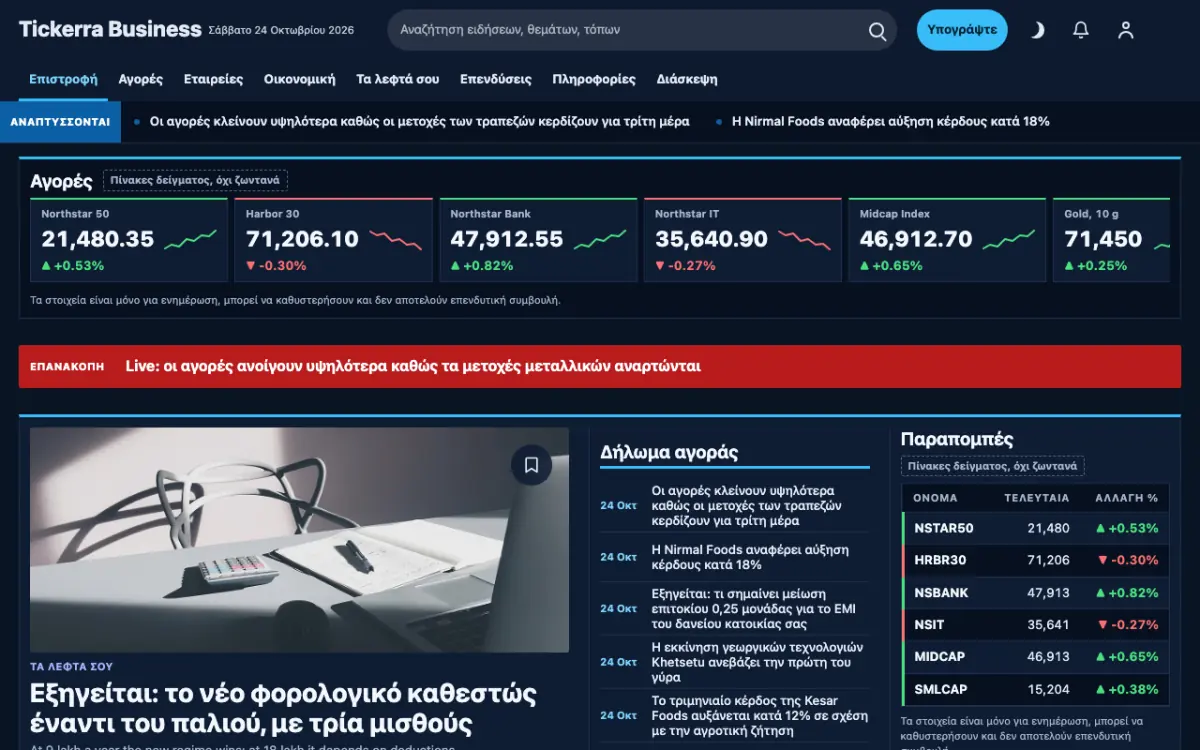Select the HRBR30 table row
Image resolution: width=1200 pixels, height=750 pixels.
1035,560
